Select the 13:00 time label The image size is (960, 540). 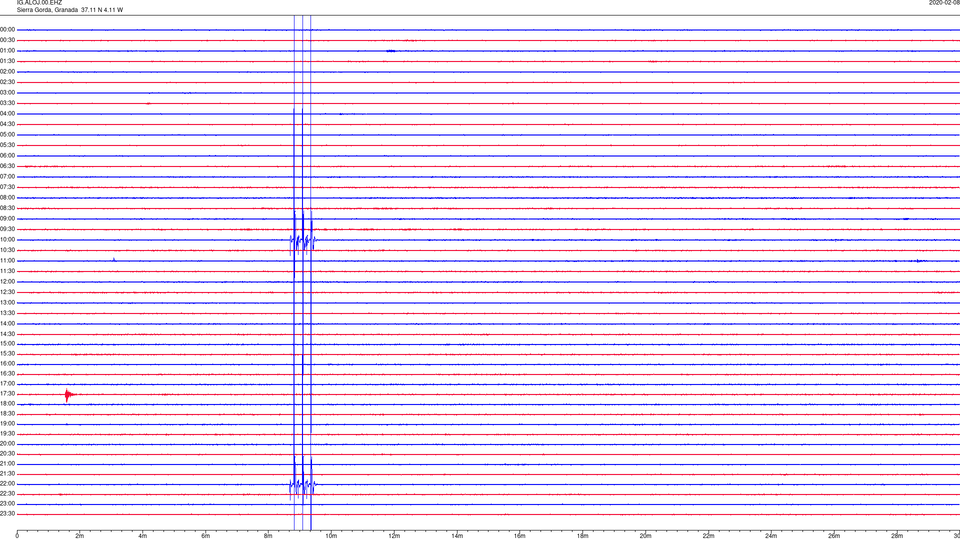[x=7, y=302]
